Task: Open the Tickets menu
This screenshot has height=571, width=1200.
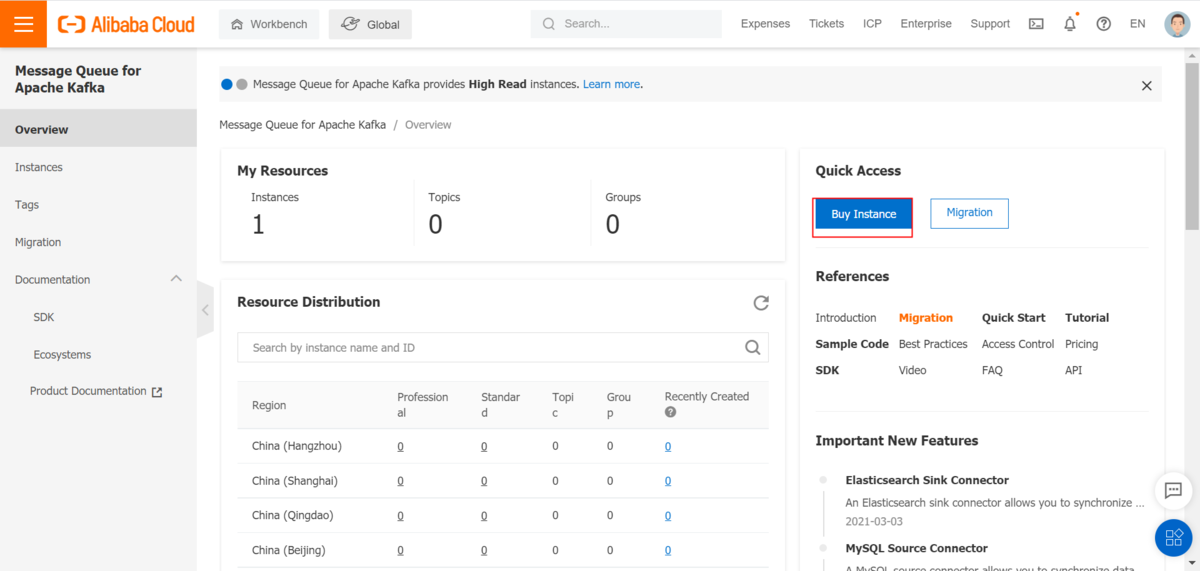Action: [x=826, y=24]
